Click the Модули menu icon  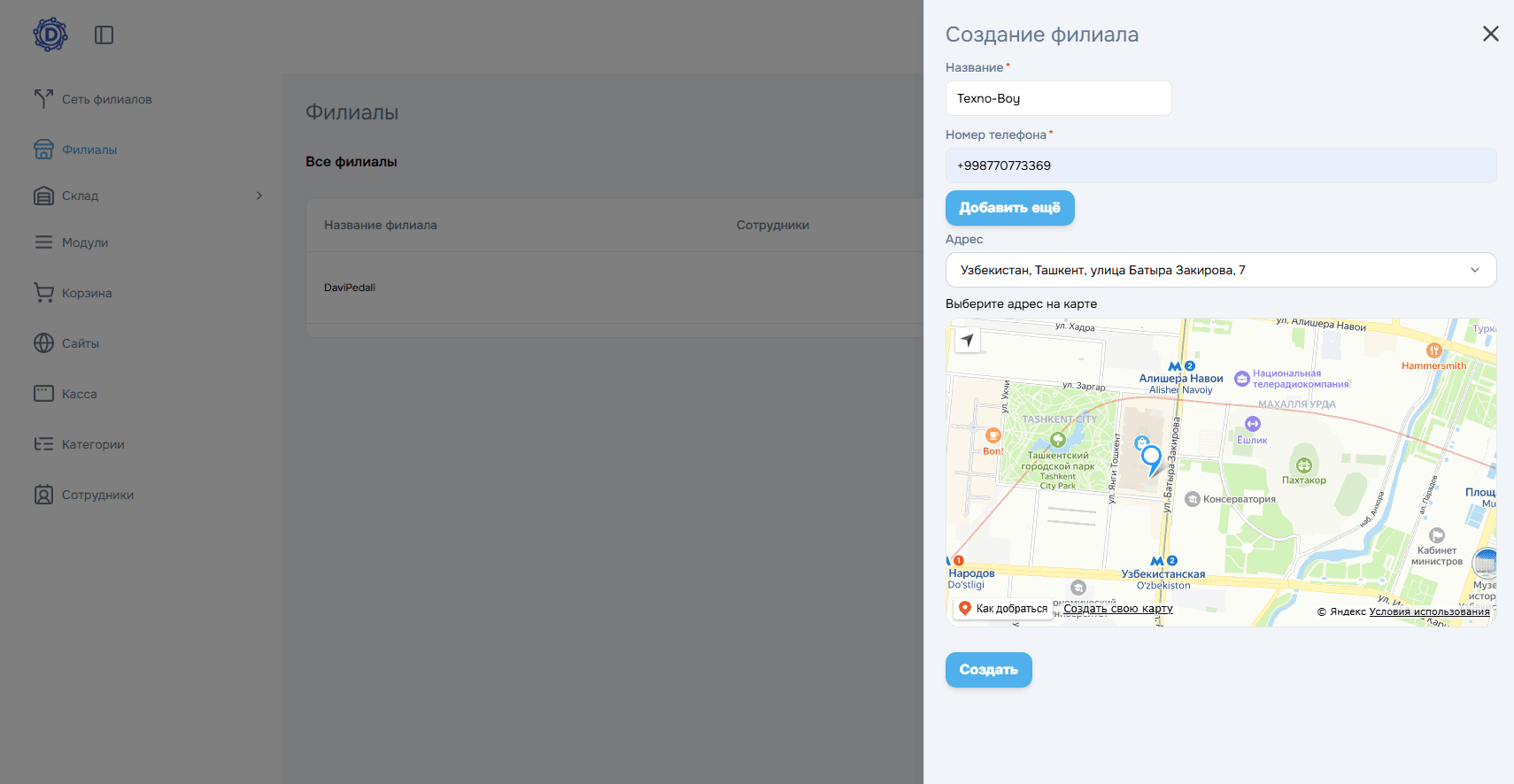point(43,242)
